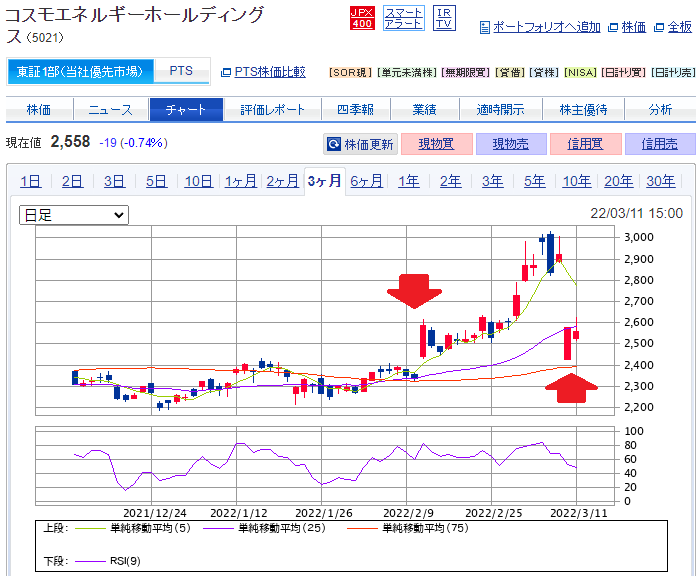The width and height of the screenshot is (699, 576).
Task: Open the IR TV icon
Action: [445, 17]
